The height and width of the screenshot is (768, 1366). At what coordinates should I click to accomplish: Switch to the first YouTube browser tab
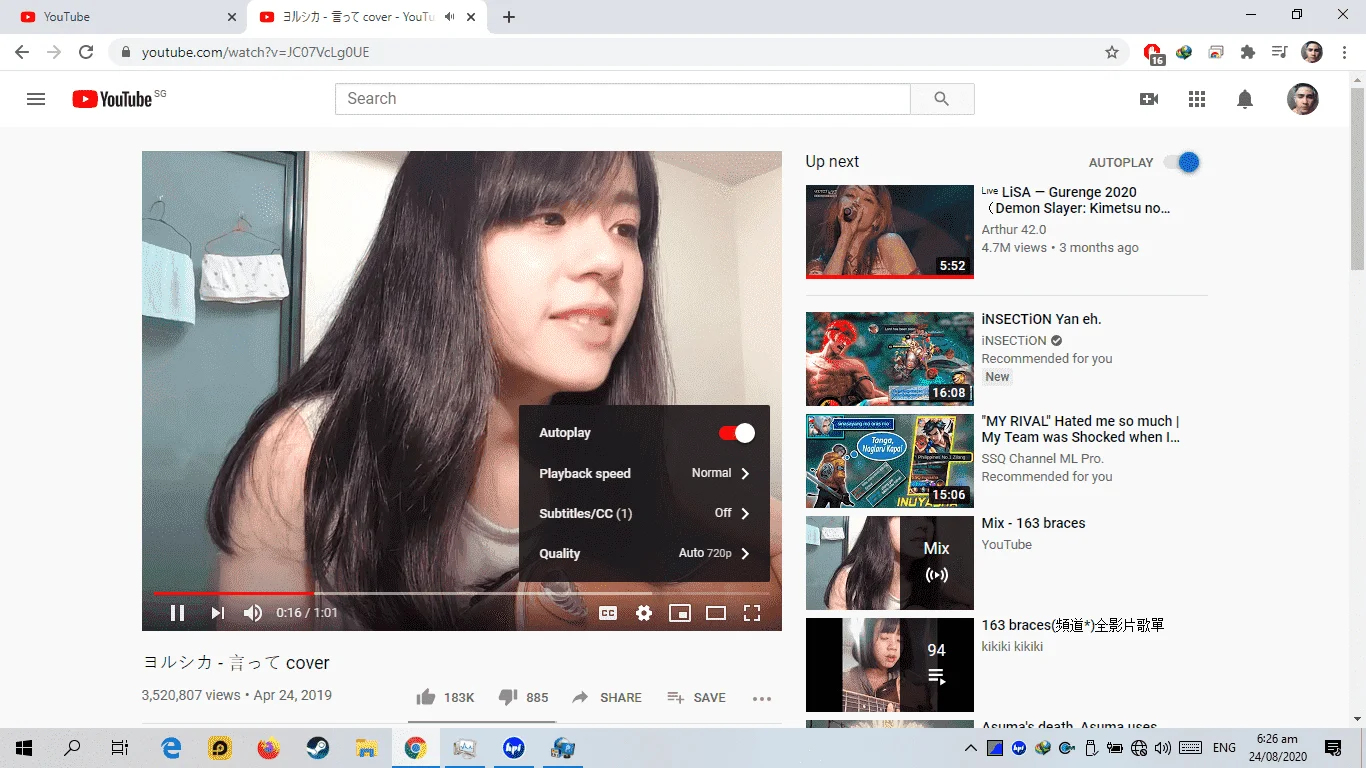(x=124, y=17)
